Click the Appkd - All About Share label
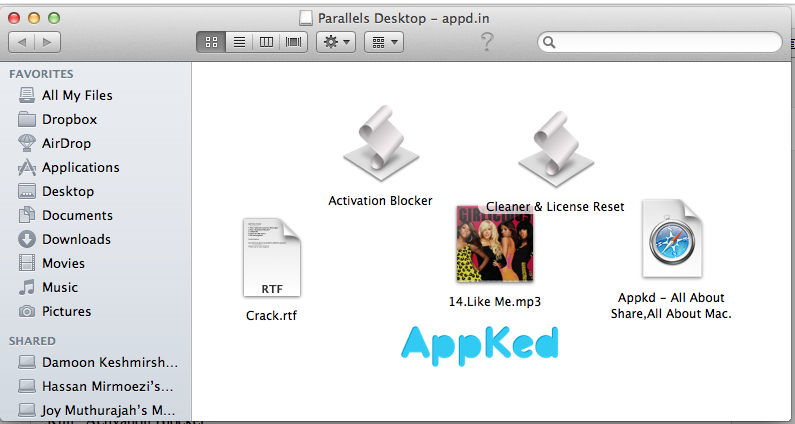795x424 pixels. point(671,306)
